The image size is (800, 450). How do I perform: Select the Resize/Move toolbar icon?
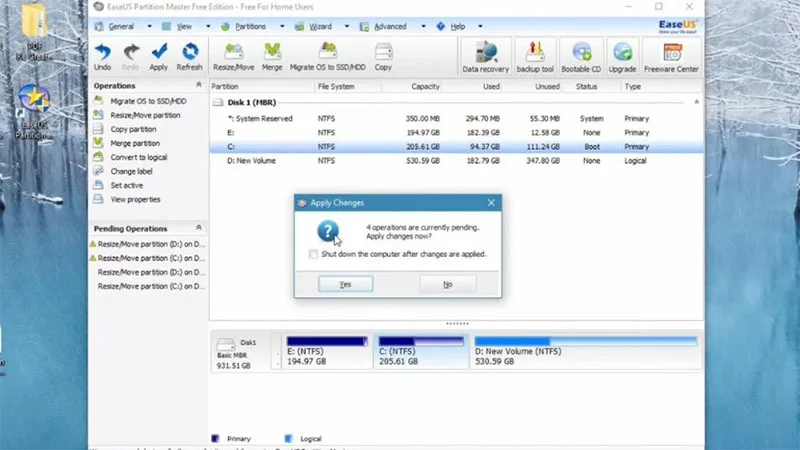[x=234, y=56]
